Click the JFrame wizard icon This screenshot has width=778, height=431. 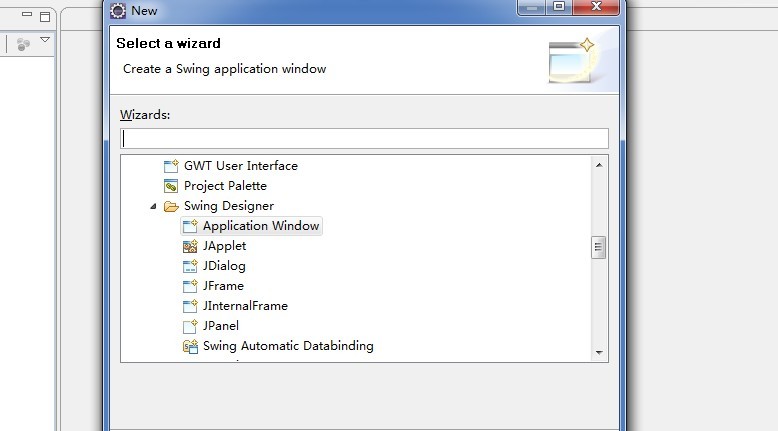[190, 286]
